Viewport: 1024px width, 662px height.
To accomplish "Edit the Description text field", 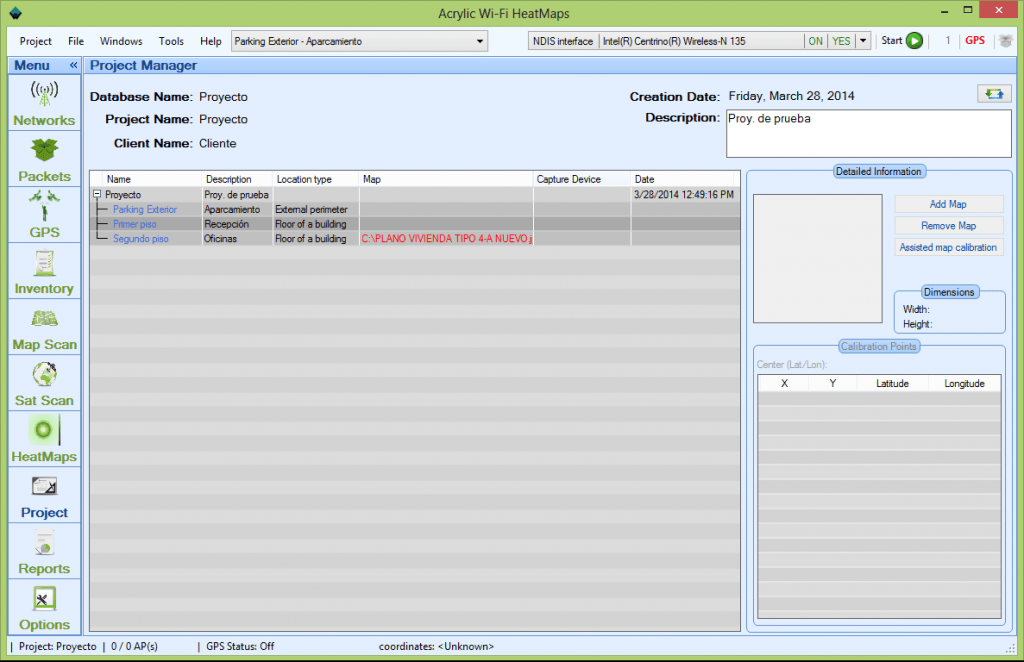I will (x=868, y=132).
